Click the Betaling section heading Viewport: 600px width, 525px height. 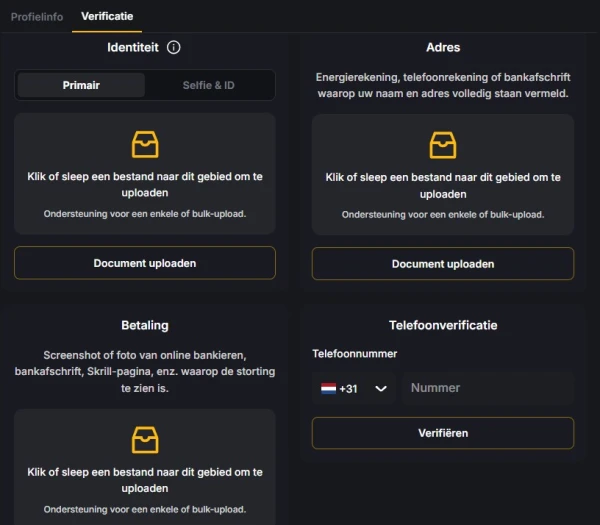pyautogui.click(x=145, y=325)
